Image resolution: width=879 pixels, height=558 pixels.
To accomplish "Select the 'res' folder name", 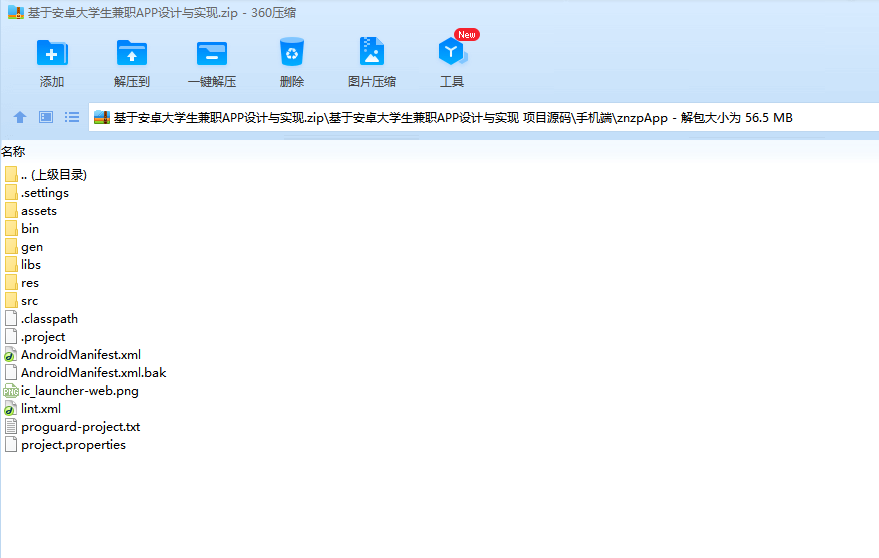I will tap(30, 283).
